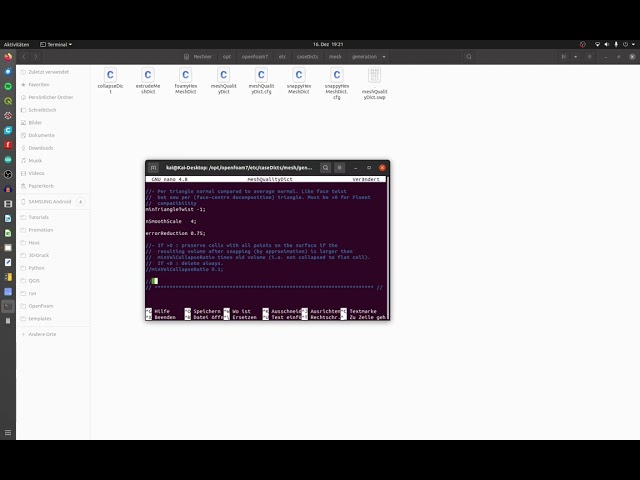The image size is (640, 480).
Task: Go to openfoam7 in the path bar
Action: 255,57
